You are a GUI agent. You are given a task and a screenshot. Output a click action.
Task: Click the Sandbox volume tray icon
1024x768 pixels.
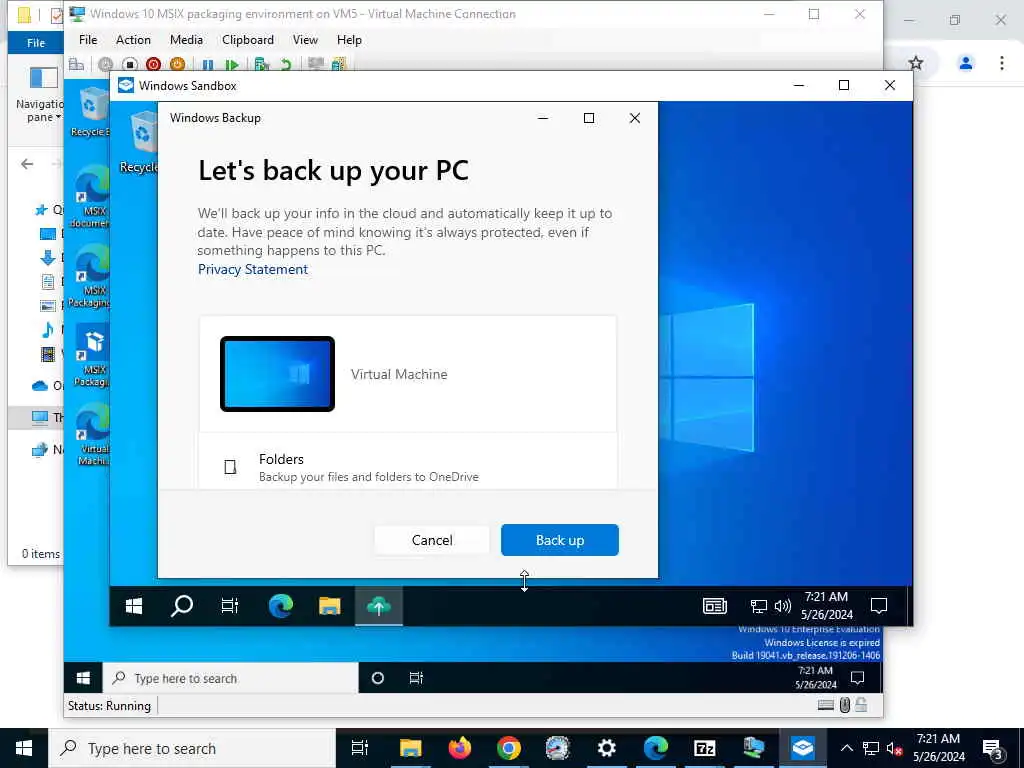(782, 606)
